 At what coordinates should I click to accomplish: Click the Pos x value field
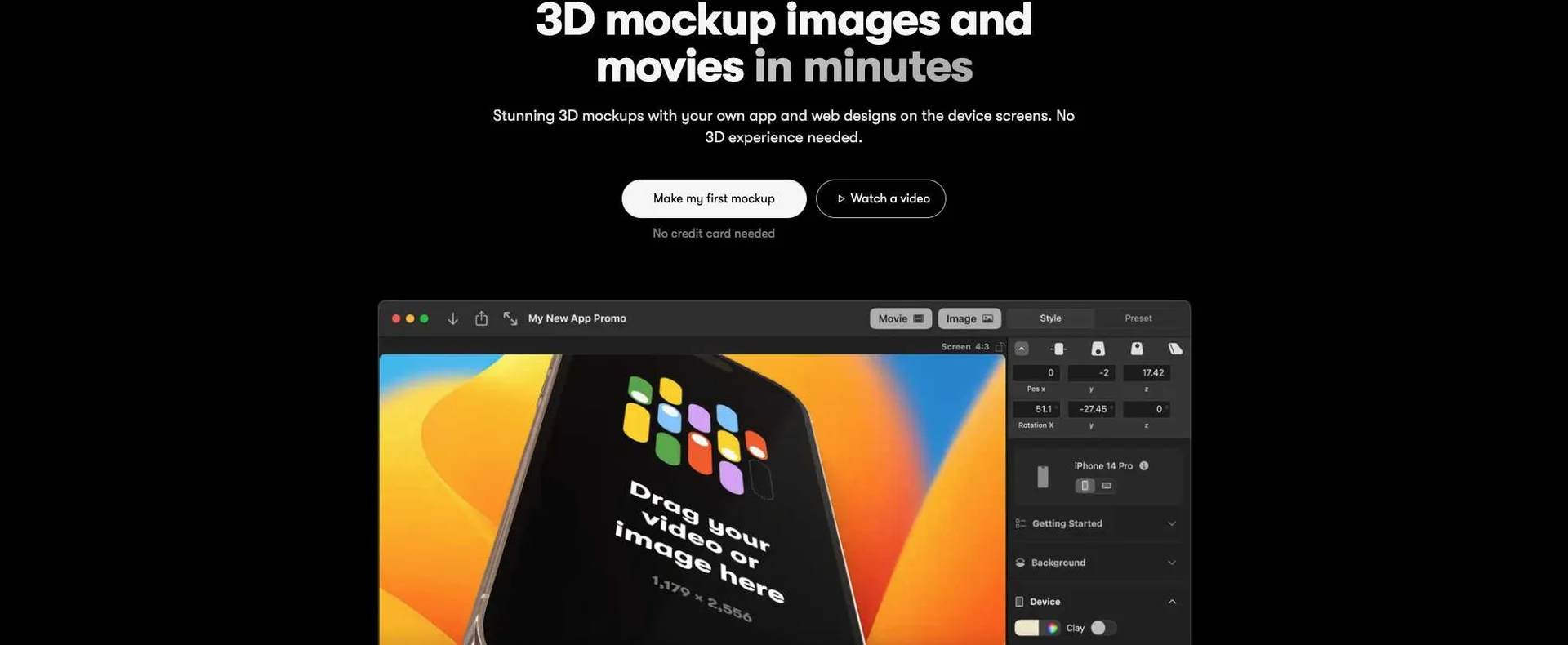tap(1036, 373)
